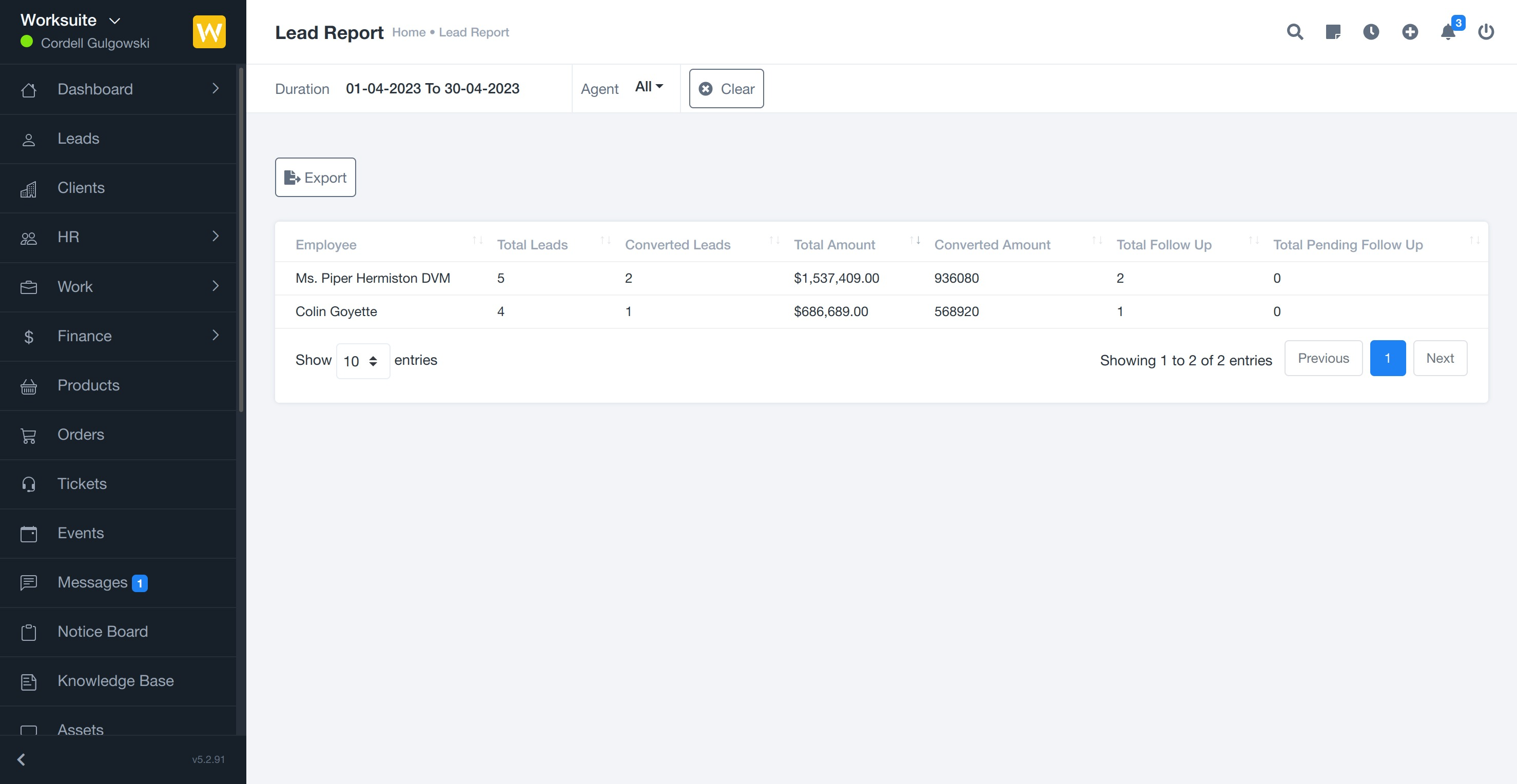Go to Messages menu item
Screen dimensions: 1517x784
92,582
